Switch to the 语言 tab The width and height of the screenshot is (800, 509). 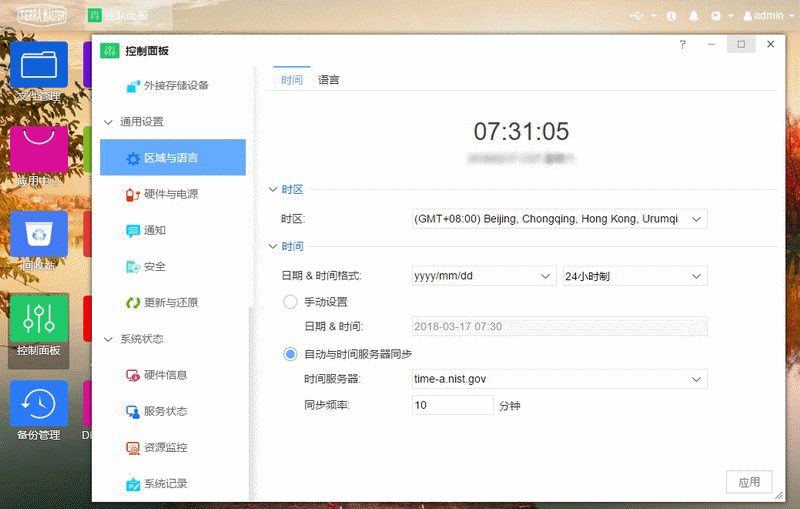coord(329,80)
